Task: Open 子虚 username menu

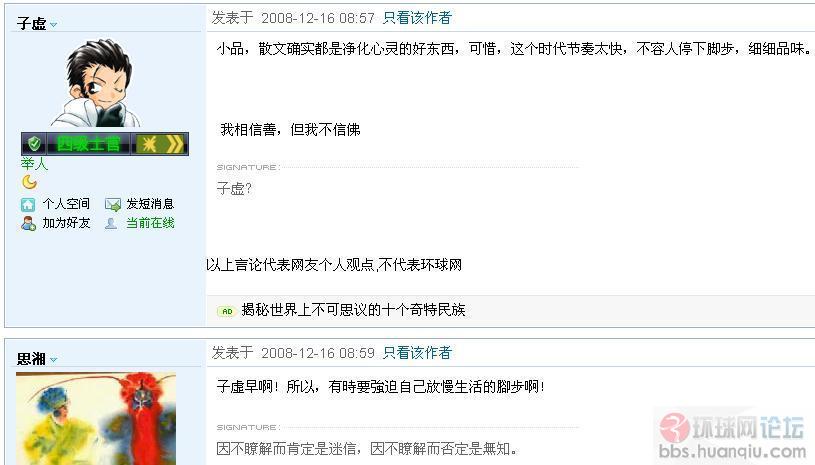Action: click(31, 23)
